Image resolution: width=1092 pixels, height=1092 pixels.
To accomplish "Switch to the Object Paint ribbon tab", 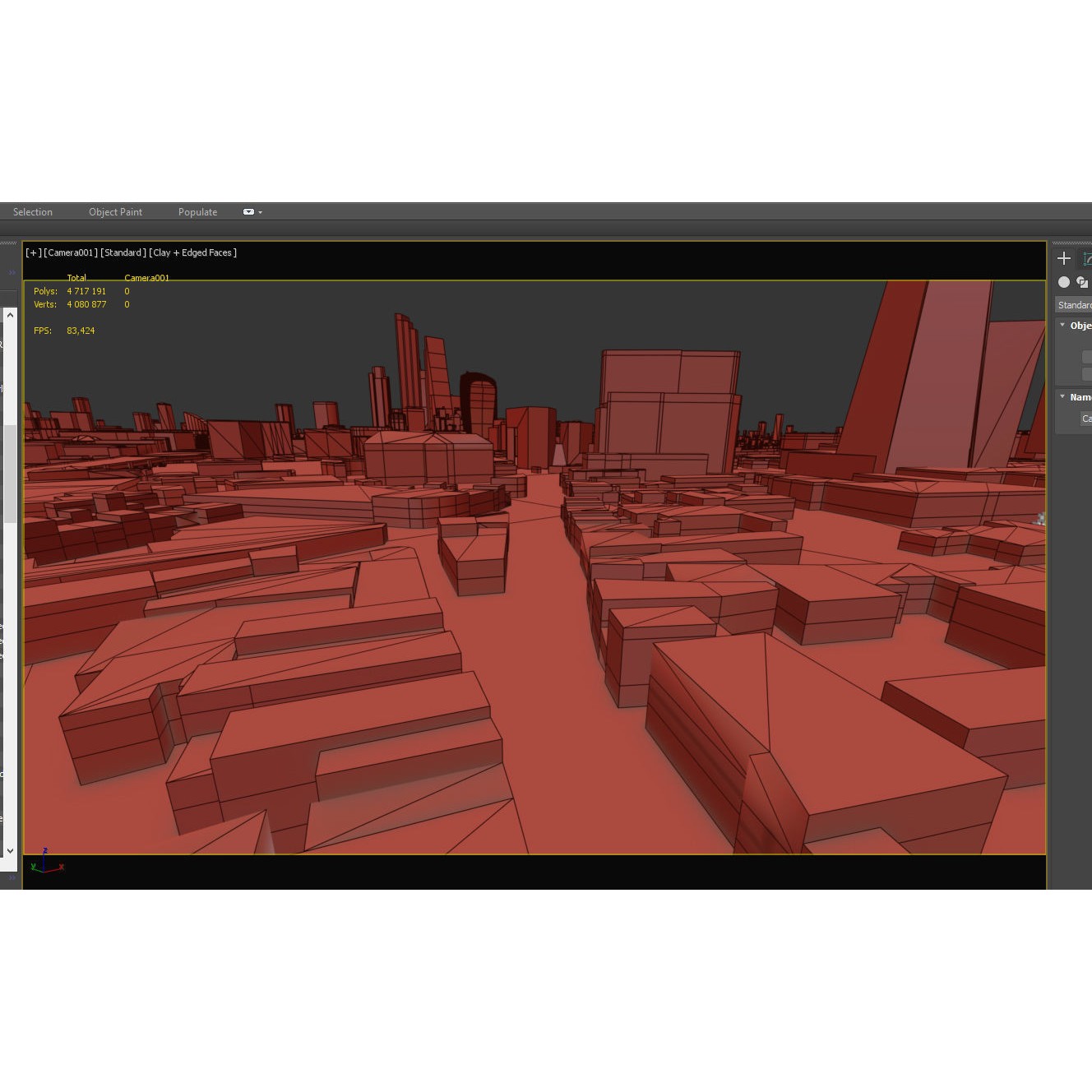I will [115, 211].
